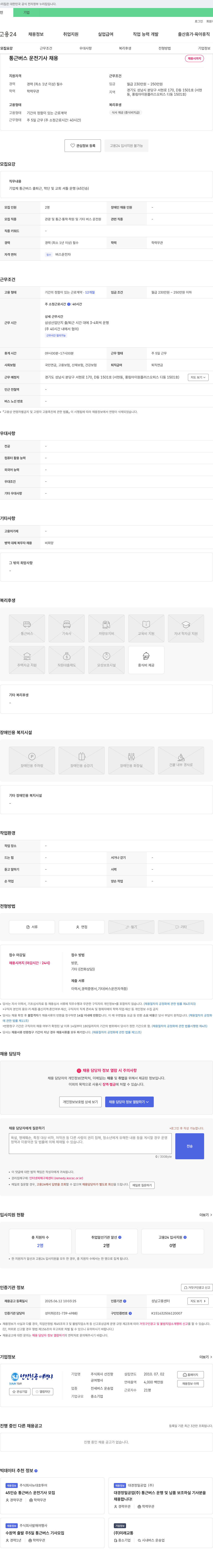Click the 직장대출제도 welfare icon

pyautogui.click(x=67, y=660)
